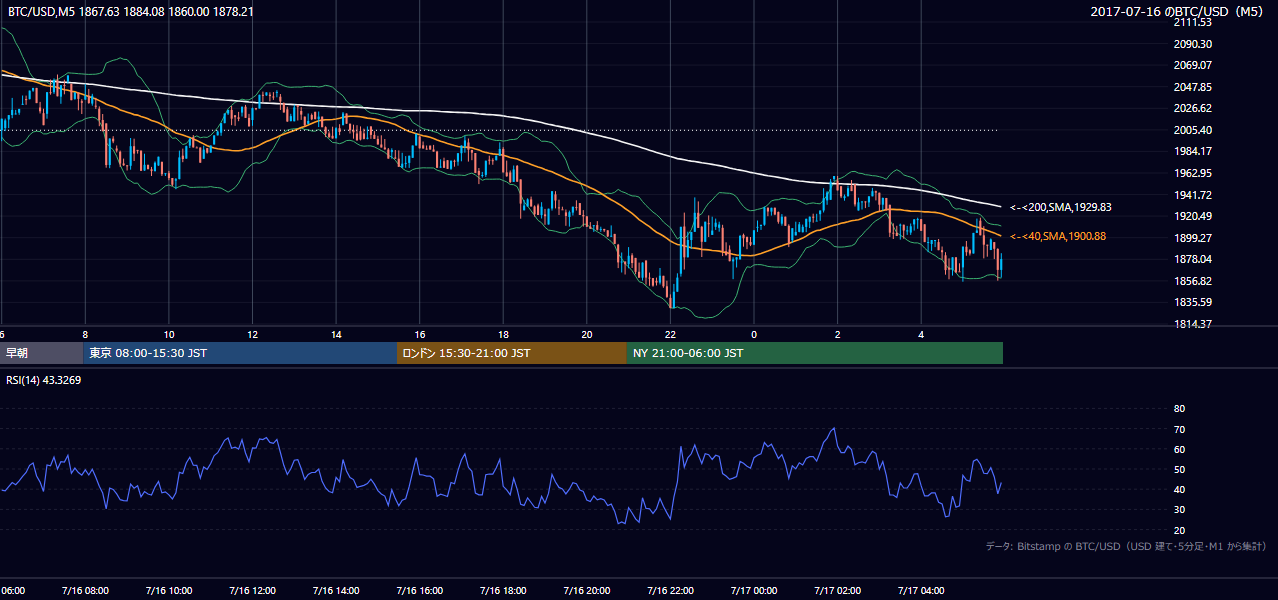Click RSI axis level 30
The width and height of the screenshot is (1278, 600).
(x=1179, y=510)
